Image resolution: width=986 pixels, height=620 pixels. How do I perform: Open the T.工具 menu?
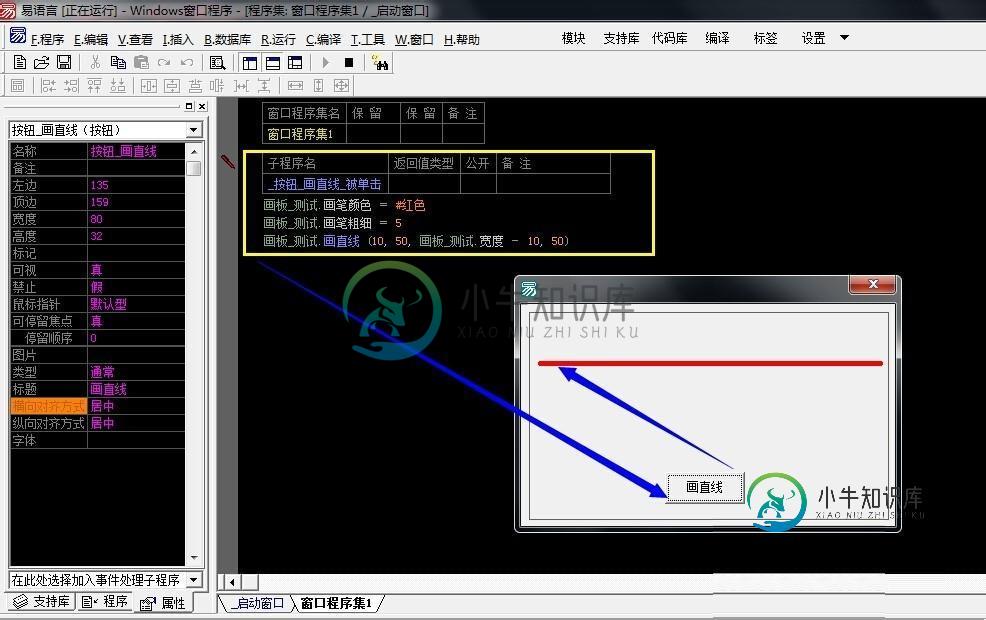tap(367, 40)
